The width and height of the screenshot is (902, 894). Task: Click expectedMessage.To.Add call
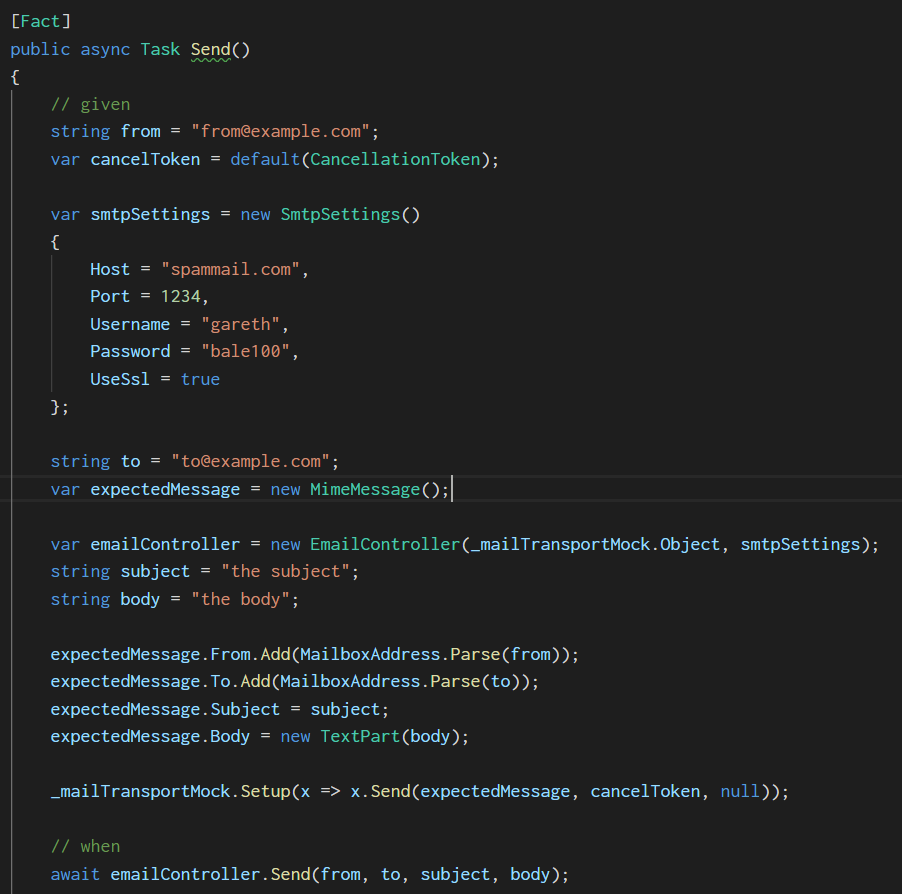(x=294, y=681)
